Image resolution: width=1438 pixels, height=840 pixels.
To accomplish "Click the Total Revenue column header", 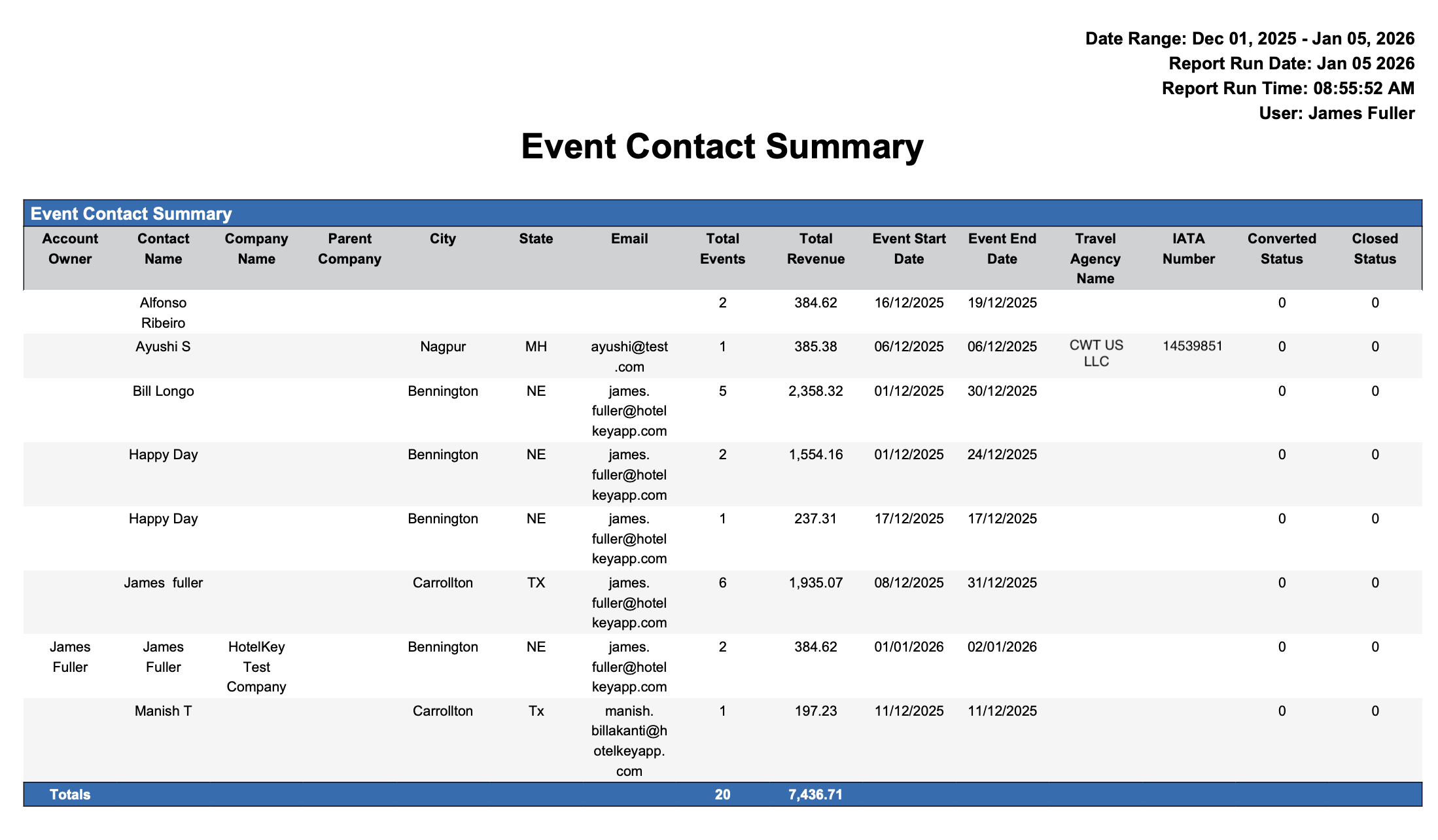I will pyautogui.click(x=815, y=249).
